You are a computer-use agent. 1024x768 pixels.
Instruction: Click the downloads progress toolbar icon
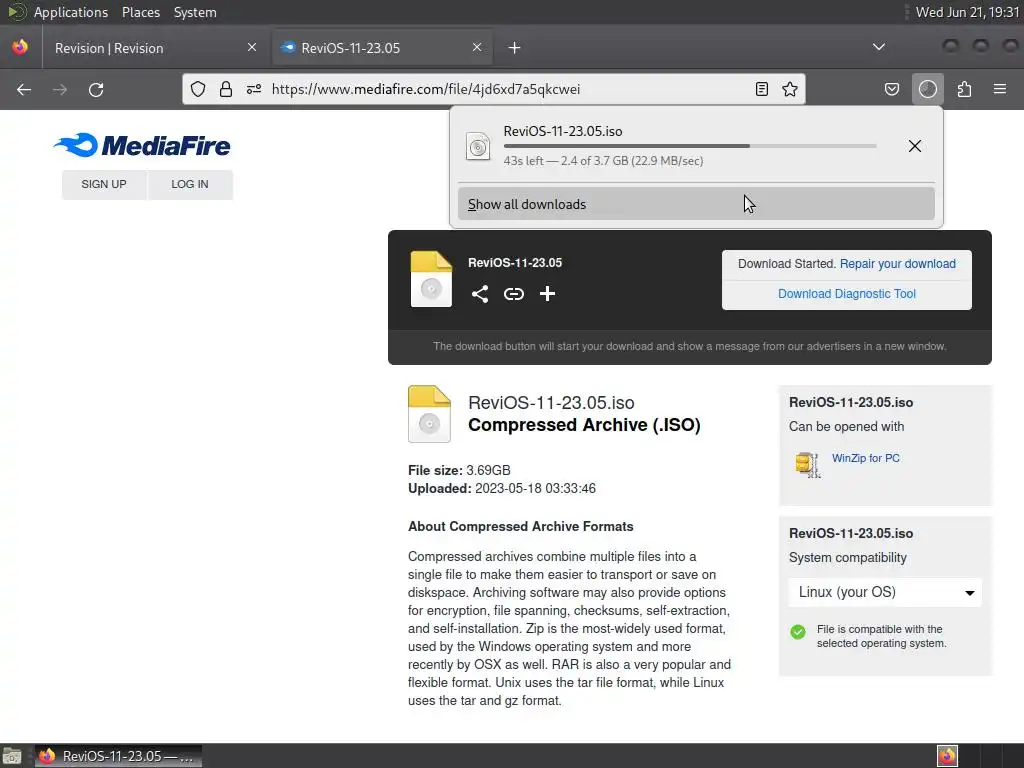point(927,89)
